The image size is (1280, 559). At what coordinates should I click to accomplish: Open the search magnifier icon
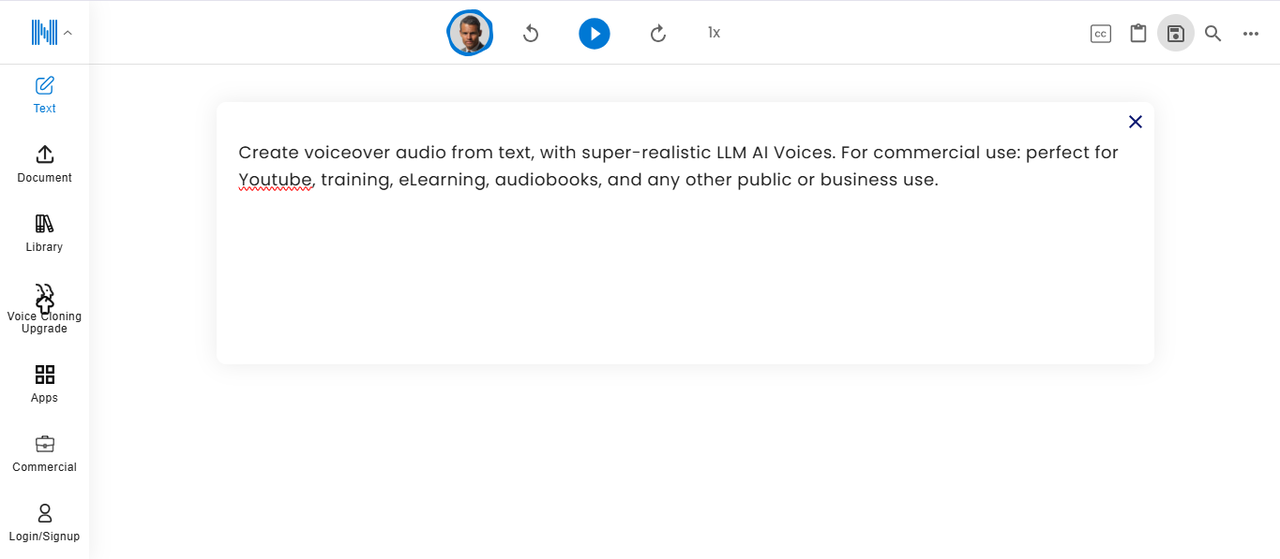[1213, 34]
